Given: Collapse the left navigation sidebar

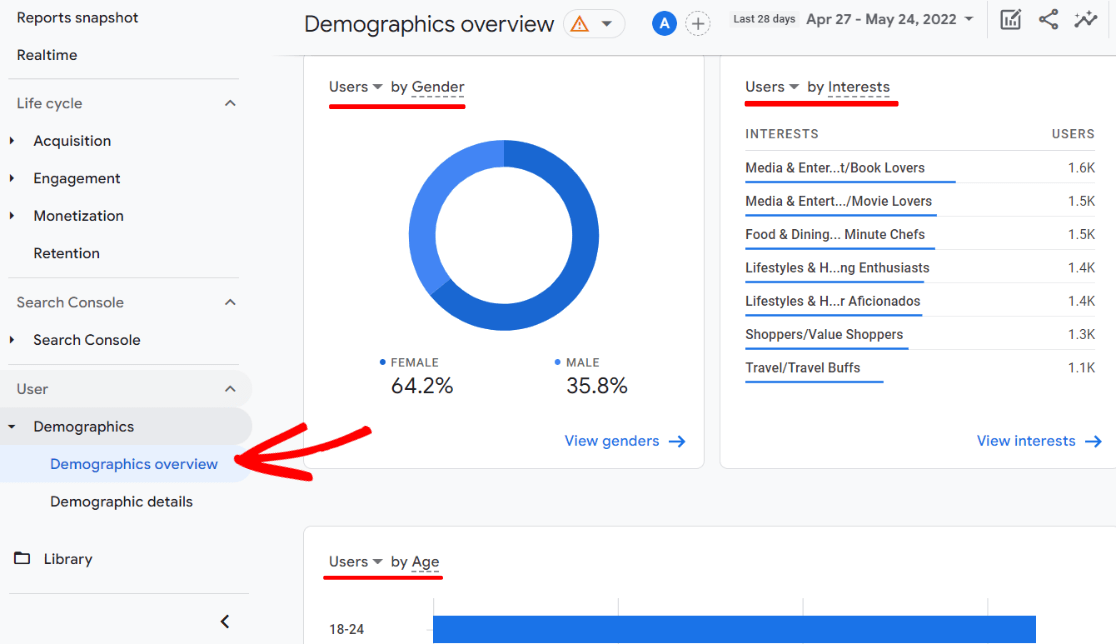Looking at the screenshot, I should (224, 620).
